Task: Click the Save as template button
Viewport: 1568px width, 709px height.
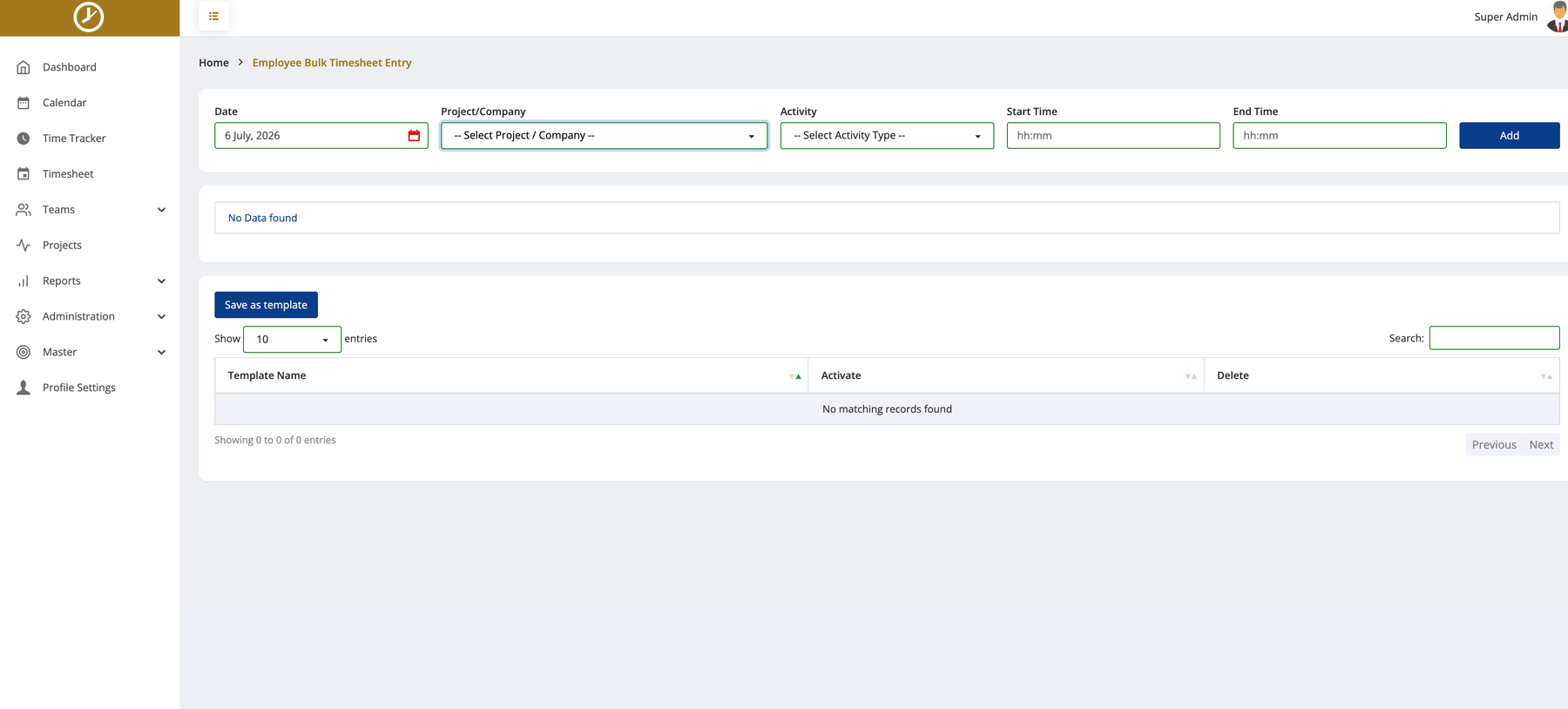Action: [266, 305]
